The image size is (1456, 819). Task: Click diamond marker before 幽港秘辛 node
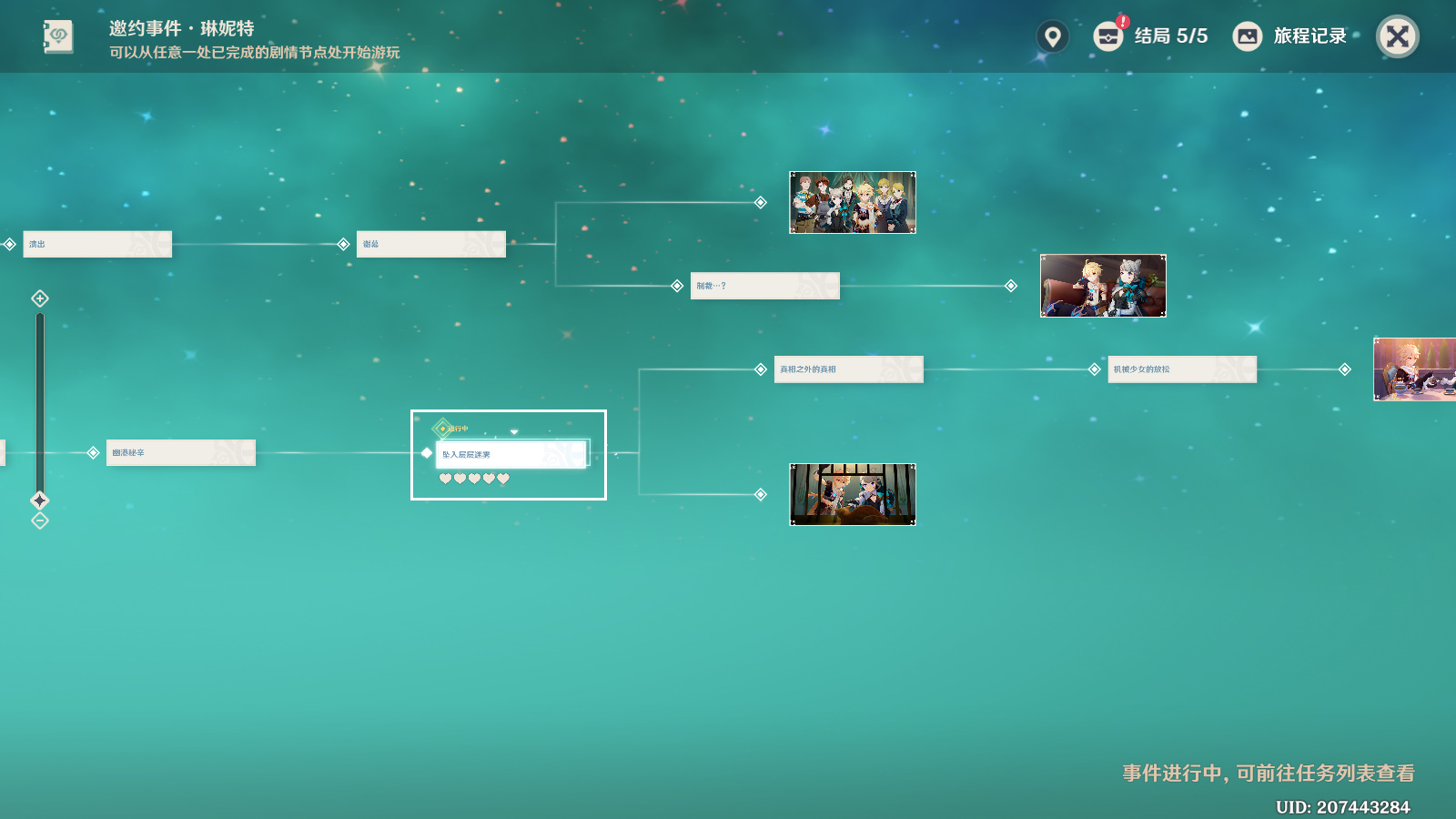pos(93,453)
